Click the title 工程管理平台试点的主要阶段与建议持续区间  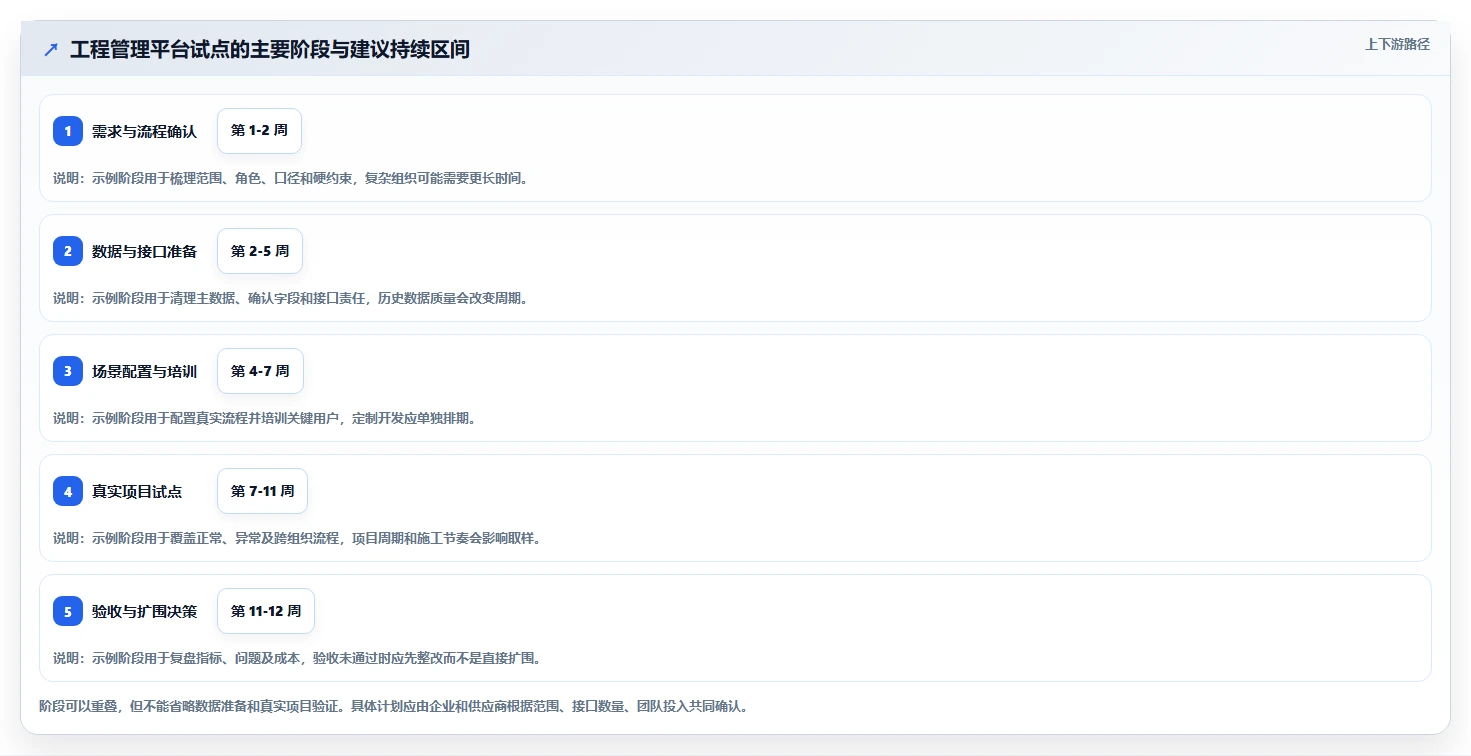270,49
